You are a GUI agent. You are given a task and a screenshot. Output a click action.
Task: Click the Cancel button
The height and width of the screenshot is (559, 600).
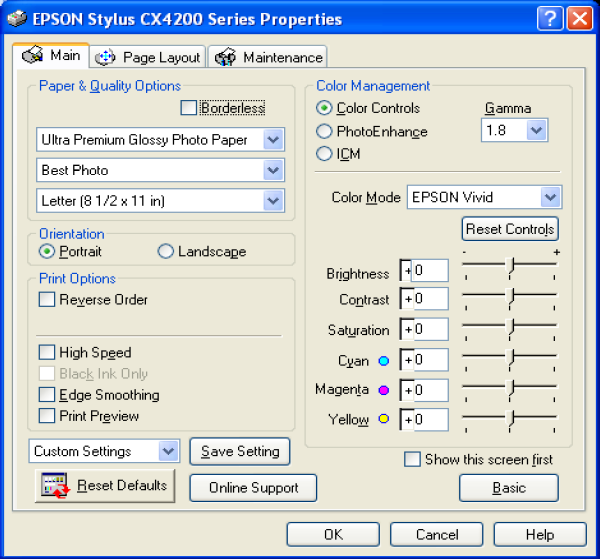(437, 535)
